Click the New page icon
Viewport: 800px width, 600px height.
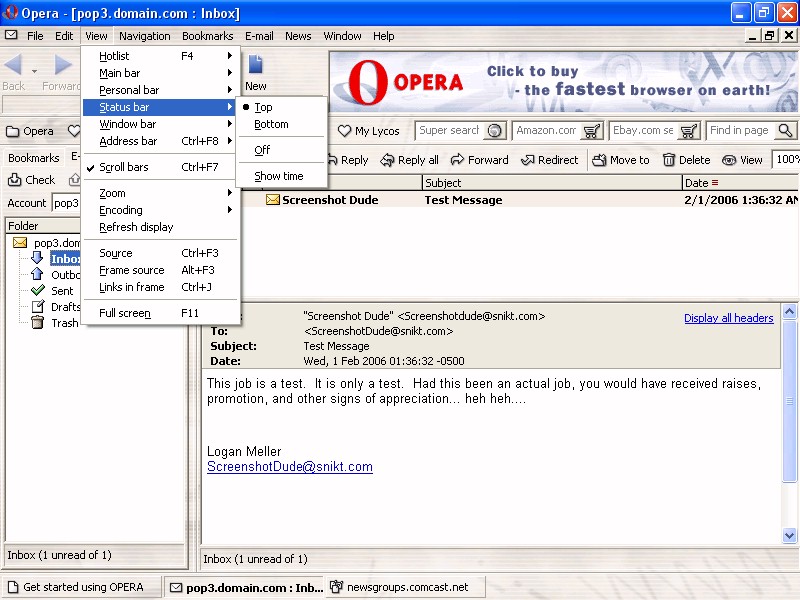click(x=255, y=68)
